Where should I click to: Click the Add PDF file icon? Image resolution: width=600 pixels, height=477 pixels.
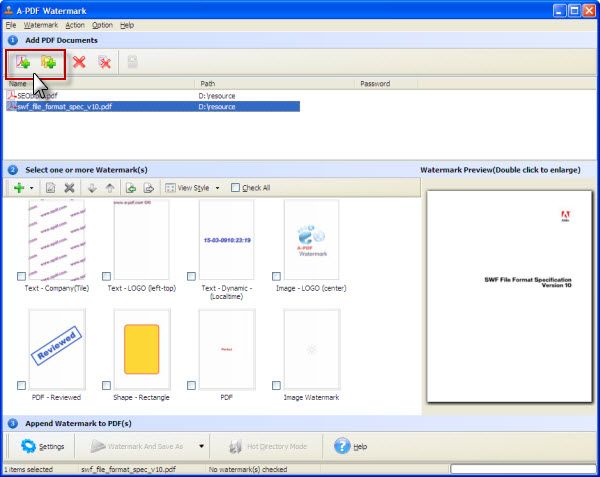(x=23, y=62)
